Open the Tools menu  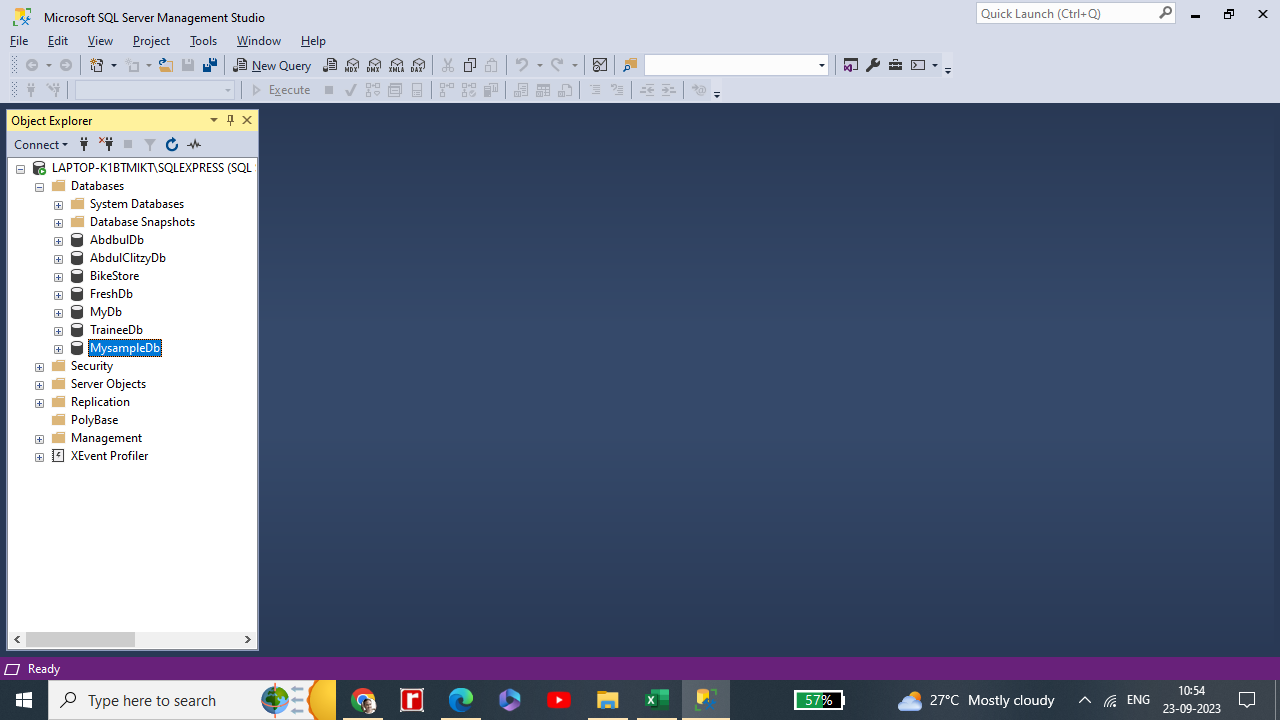point(203,41)
